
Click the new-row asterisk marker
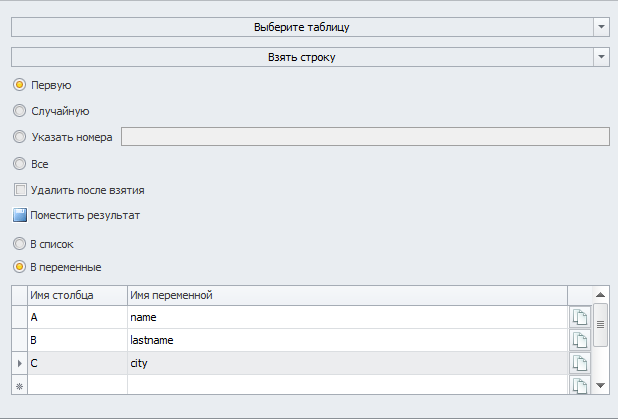point(19,386)
